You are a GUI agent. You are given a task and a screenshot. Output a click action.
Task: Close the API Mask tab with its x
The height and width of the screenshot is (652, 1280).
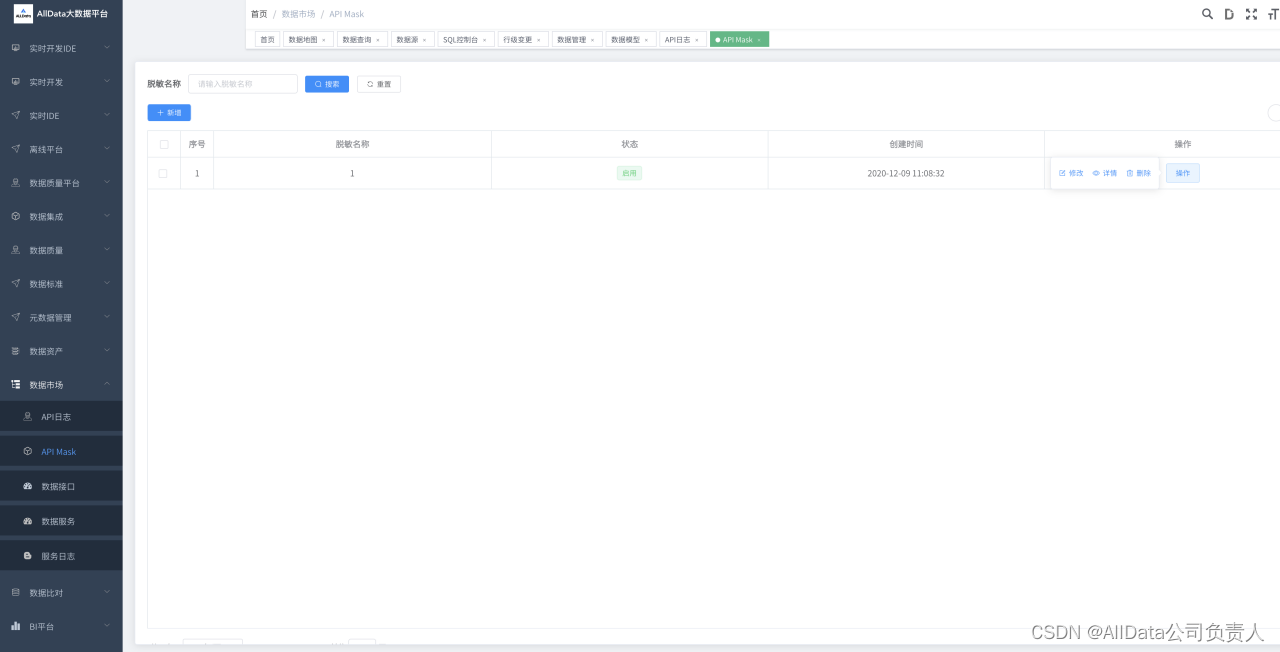pyautogui.click(x=759, y=40)
